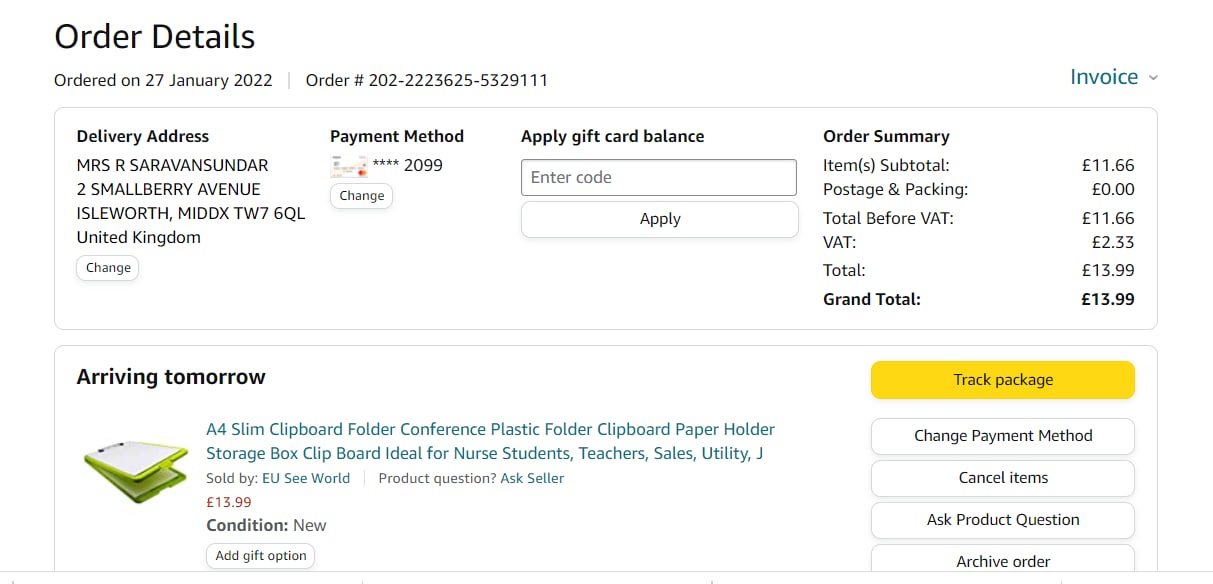Expand the Invoice dropdown
The height and width of the screenshot is (584, 1213).
tap(1113, 78)
